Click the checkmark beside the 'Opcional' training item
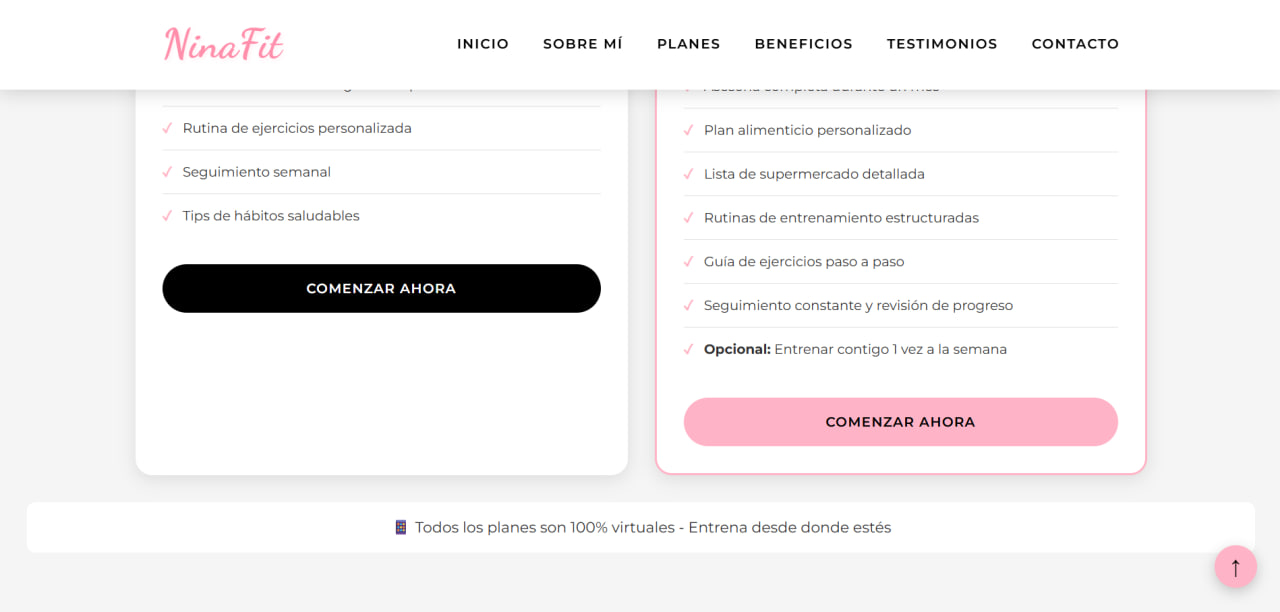This screenshot has width=1280, height=612. [x=689, y=349]
